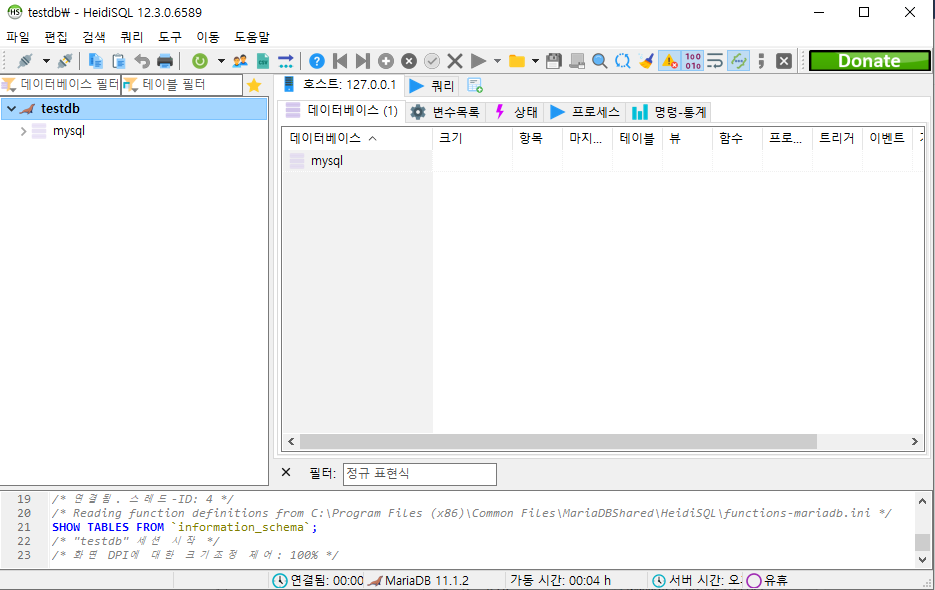Screen dimensions: 935x590
Task: Toggle the green reformat brackets icon
Action: [739, 61]
